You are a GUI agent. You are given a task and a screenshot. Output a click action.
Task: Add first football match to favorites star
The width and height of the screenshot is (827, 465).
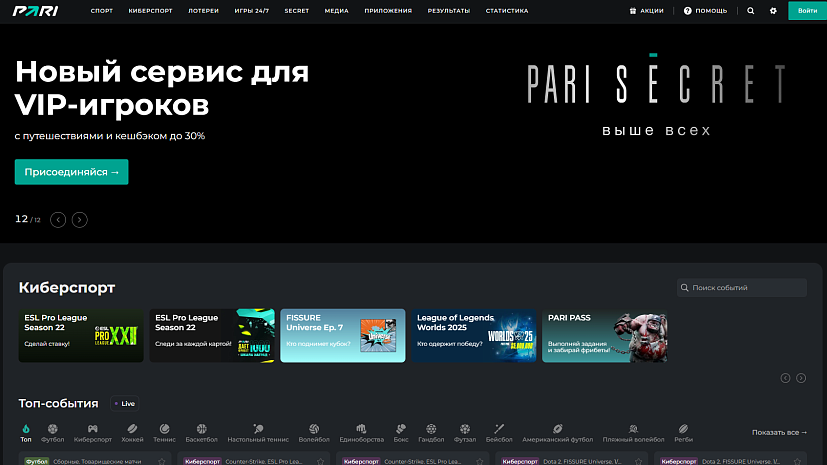click(x=162, y=462)
